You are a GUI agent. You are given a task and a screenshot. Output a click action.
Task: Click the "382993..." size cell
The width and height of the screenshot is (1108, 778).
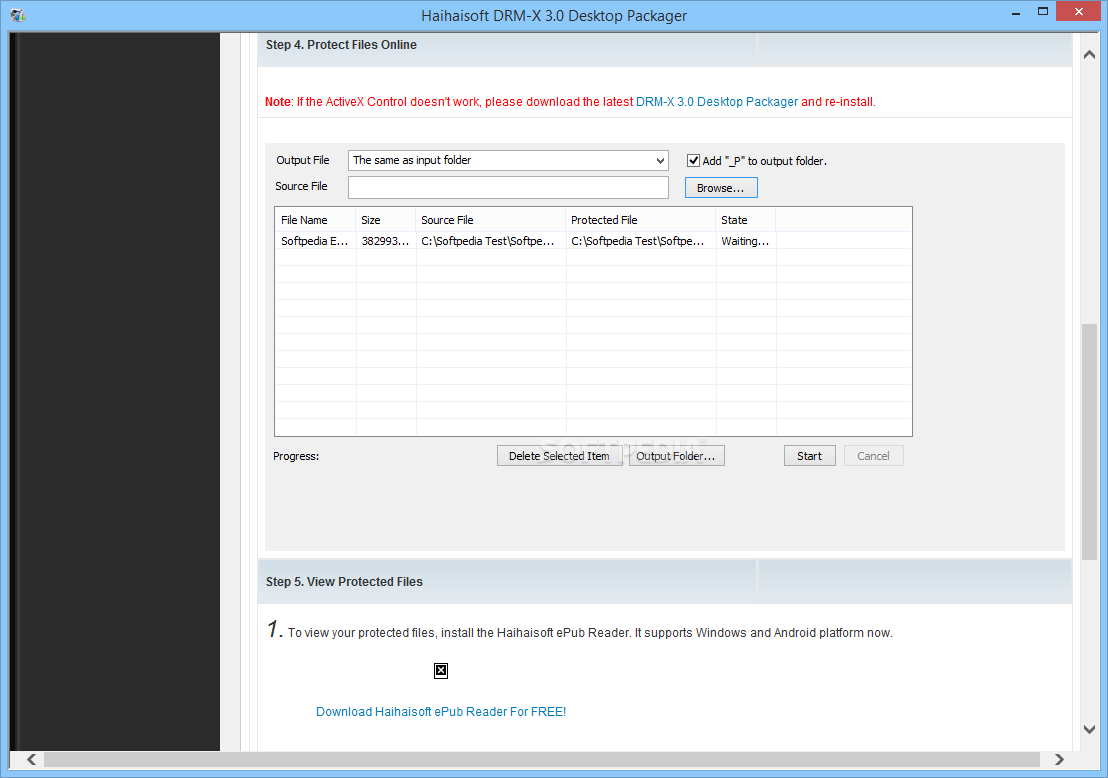[x=386, y=241]
